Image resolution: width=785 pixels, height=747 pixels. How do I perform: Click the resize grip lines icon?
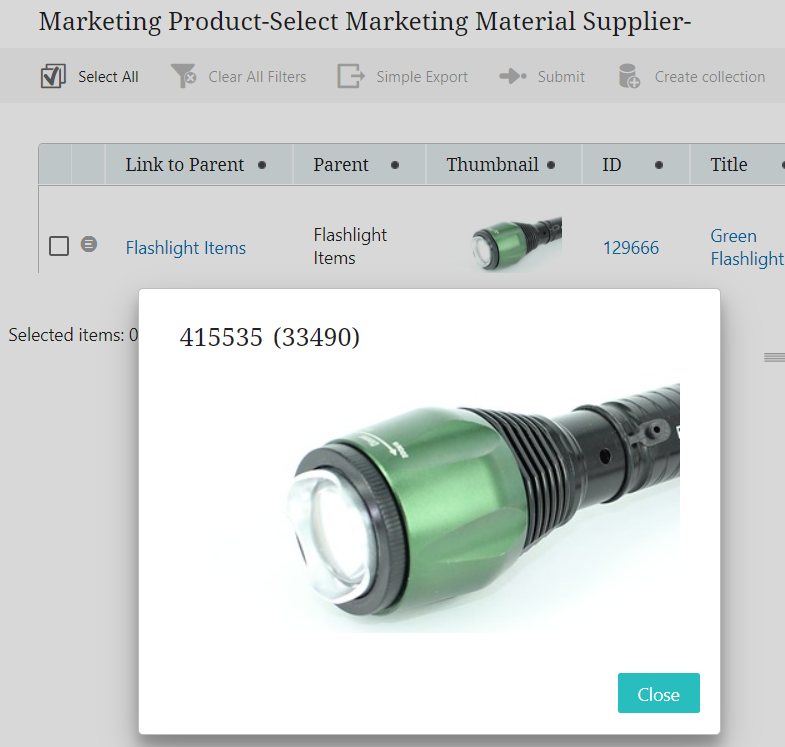click(x=774, y=357)
